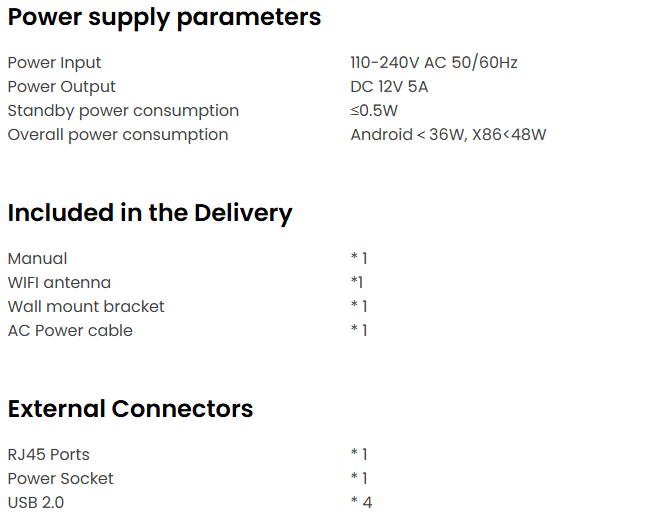Select the "Standby power consumption" label
Viewport: 669px width, 522px height.
tap(123, 111)
